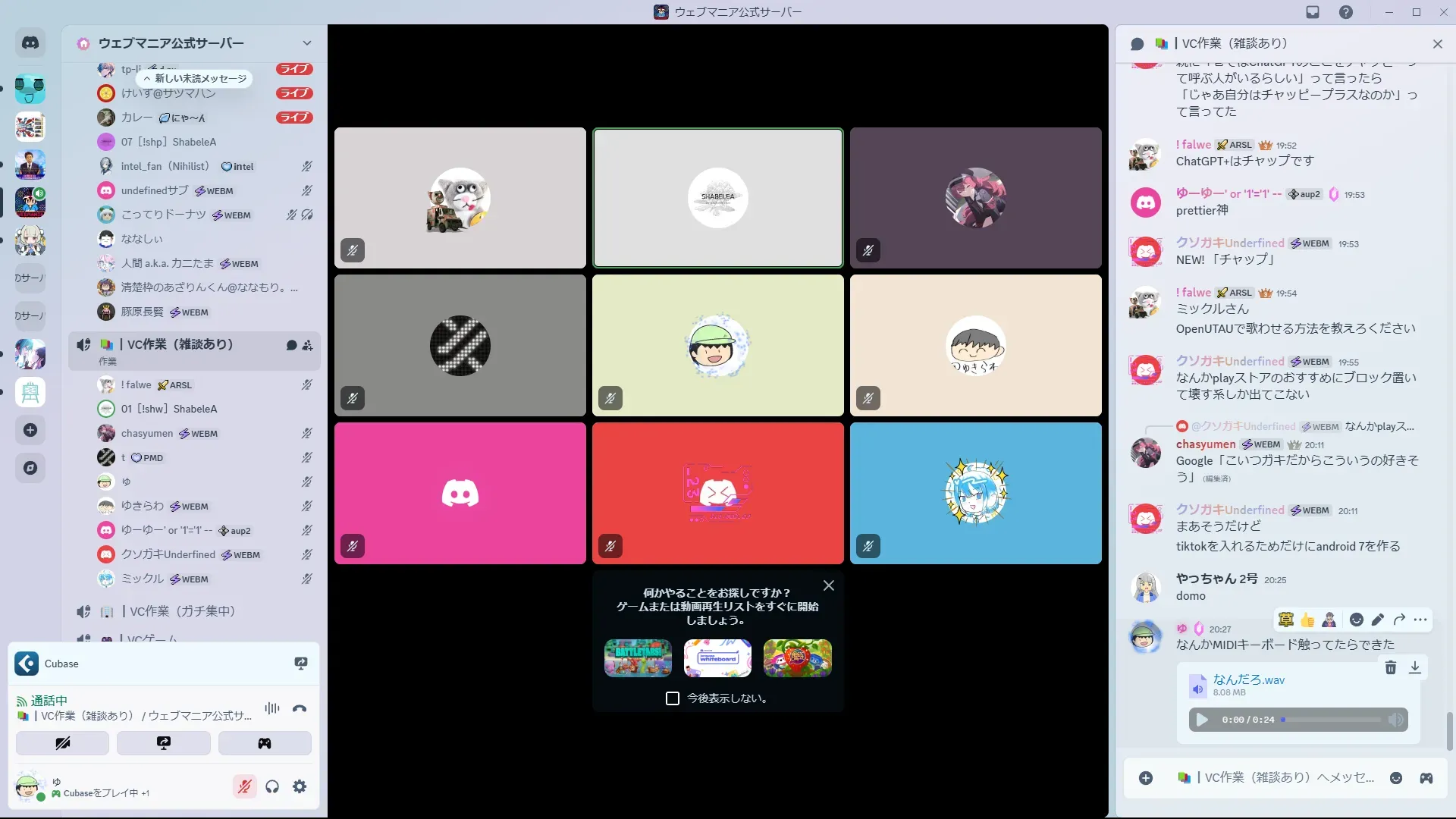Open user settings gear
This screenshot has height=819, width=1456.
(300, 786)
